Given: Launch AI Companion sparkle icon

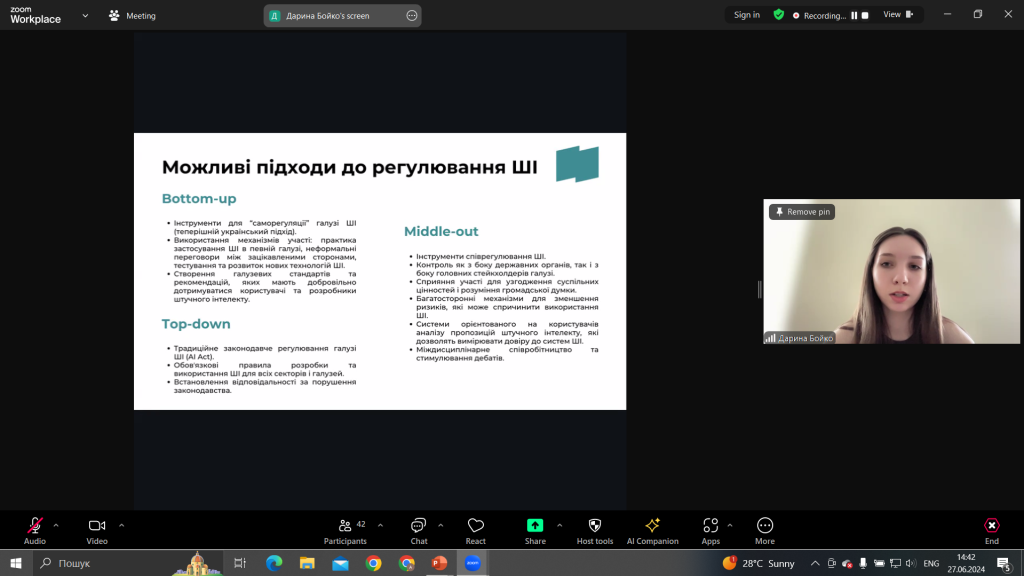Looking at the screenshot, I should 652,530.
